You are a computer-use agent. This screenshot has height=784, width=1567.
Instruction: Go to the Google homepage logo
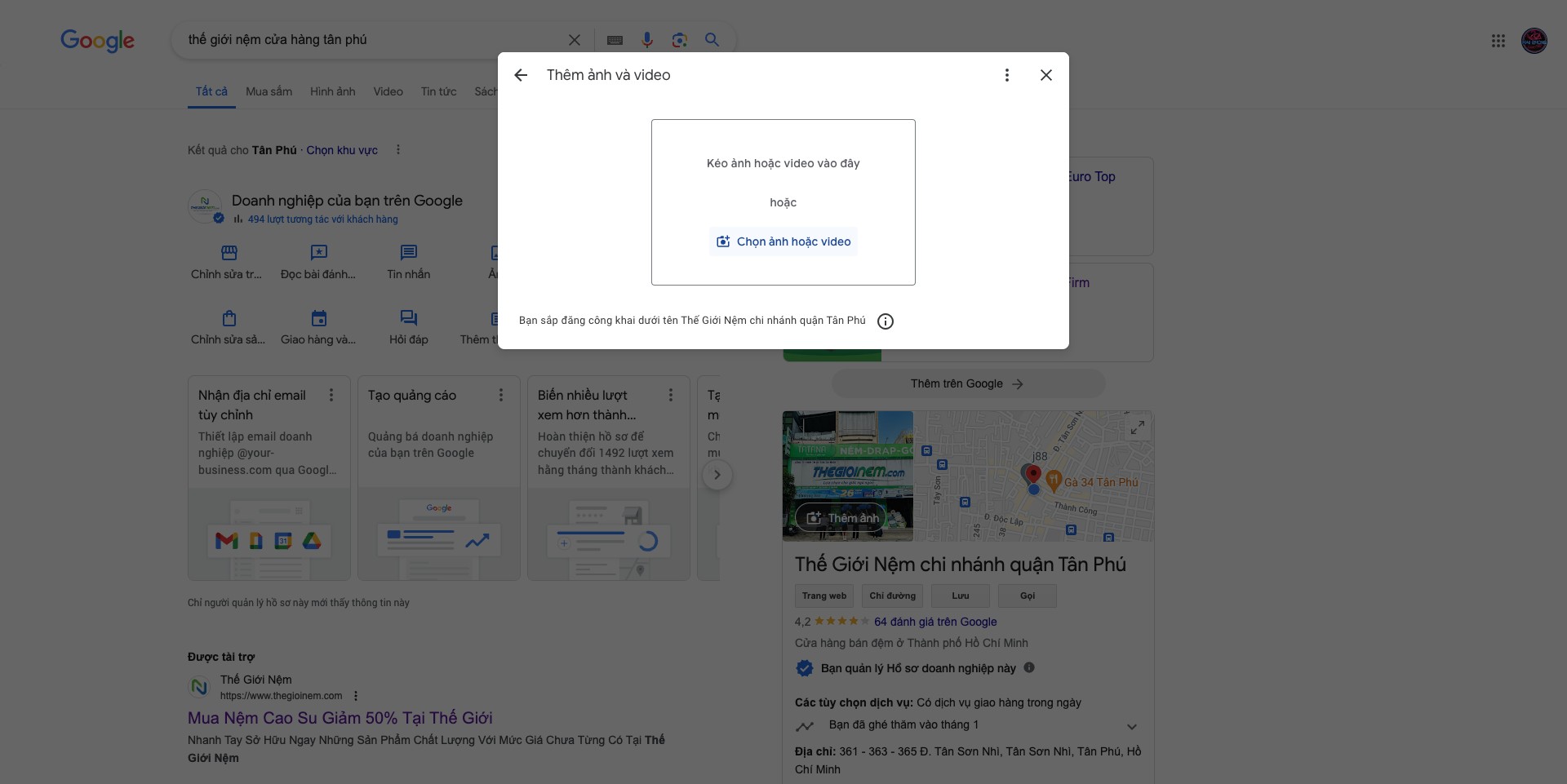[x=98, y=41]
